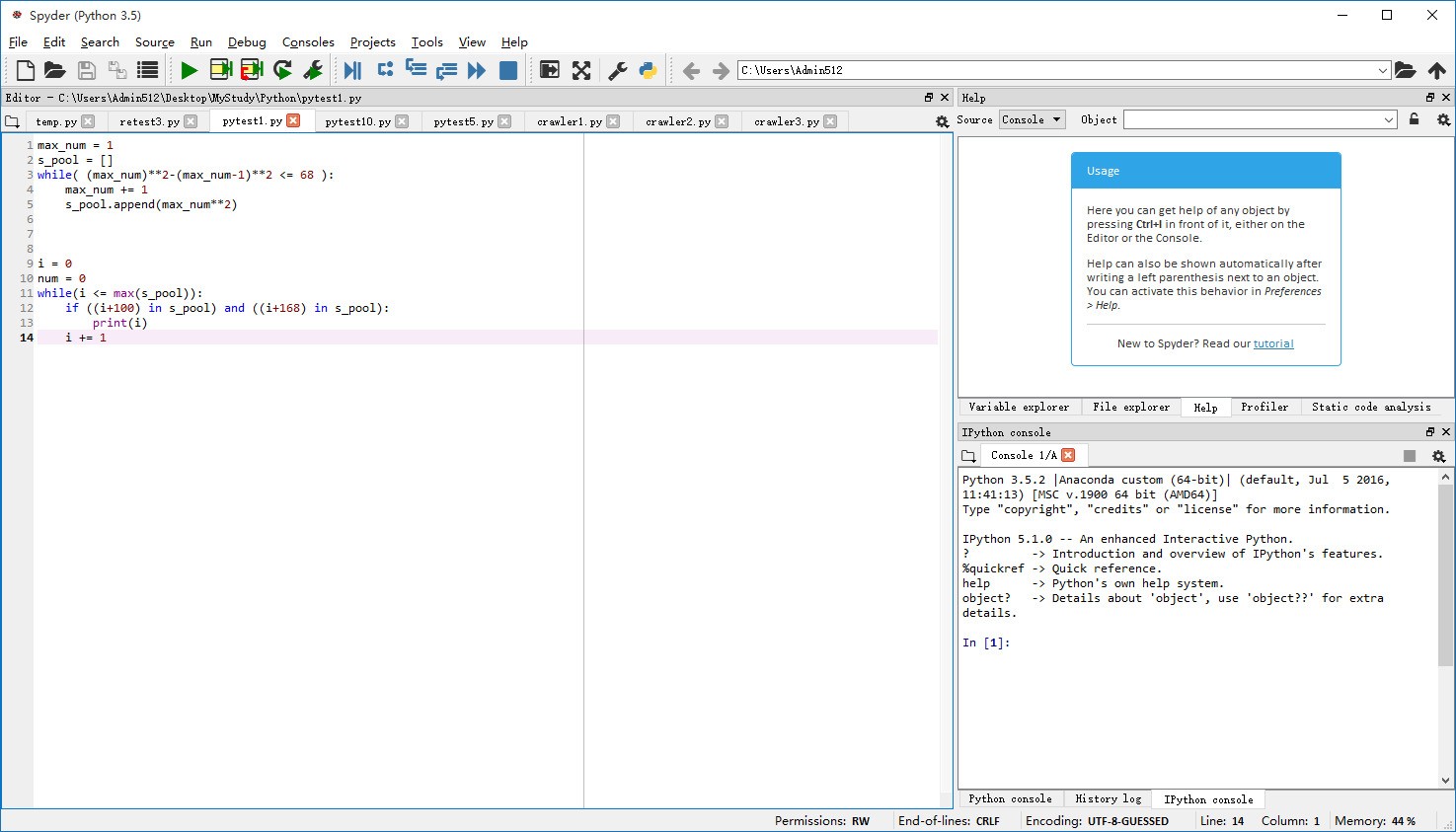Click the Save file floppy icon

(87, 70)
